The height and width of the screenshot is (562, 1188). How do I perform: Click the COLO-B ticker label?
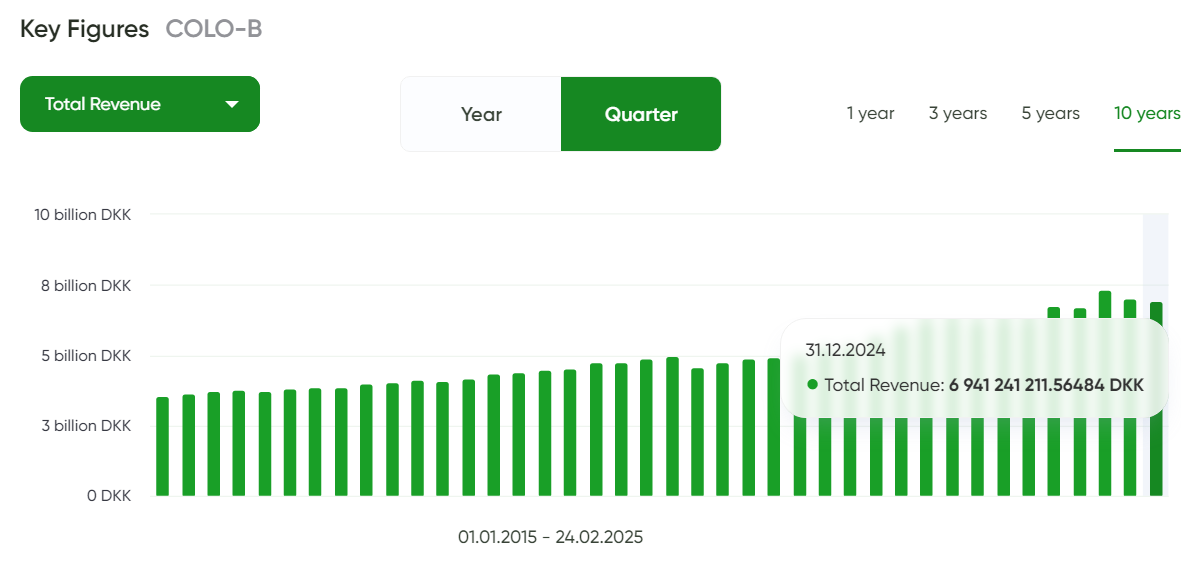(x=214, y=30)
